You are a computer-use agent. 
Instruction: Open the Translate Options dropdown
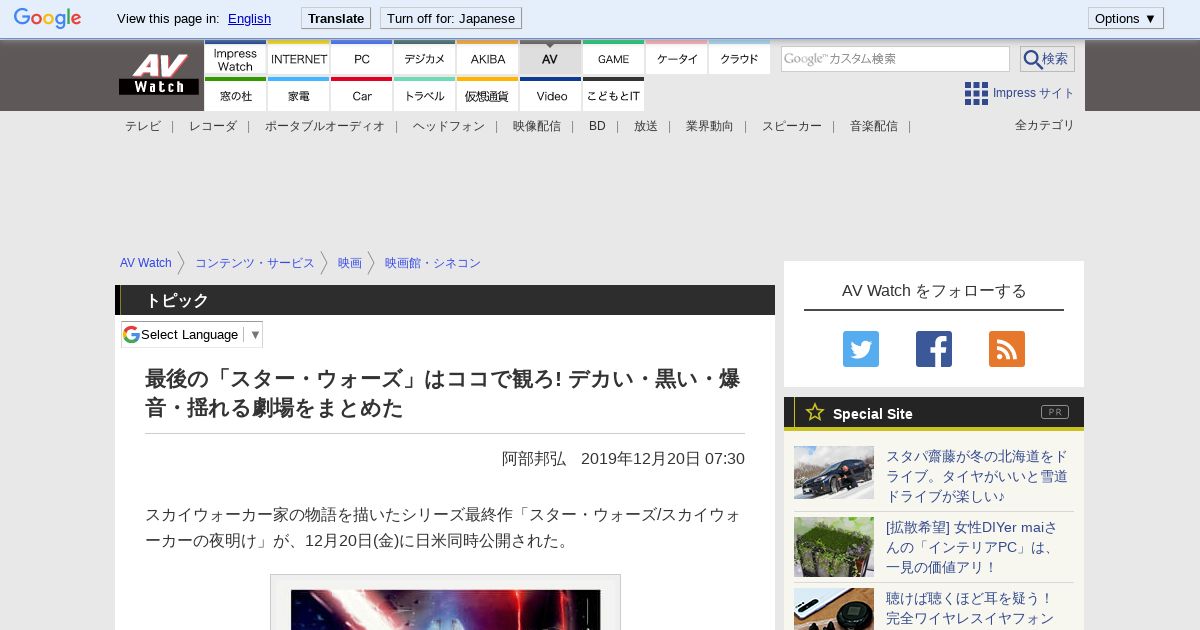[1125, 18]
